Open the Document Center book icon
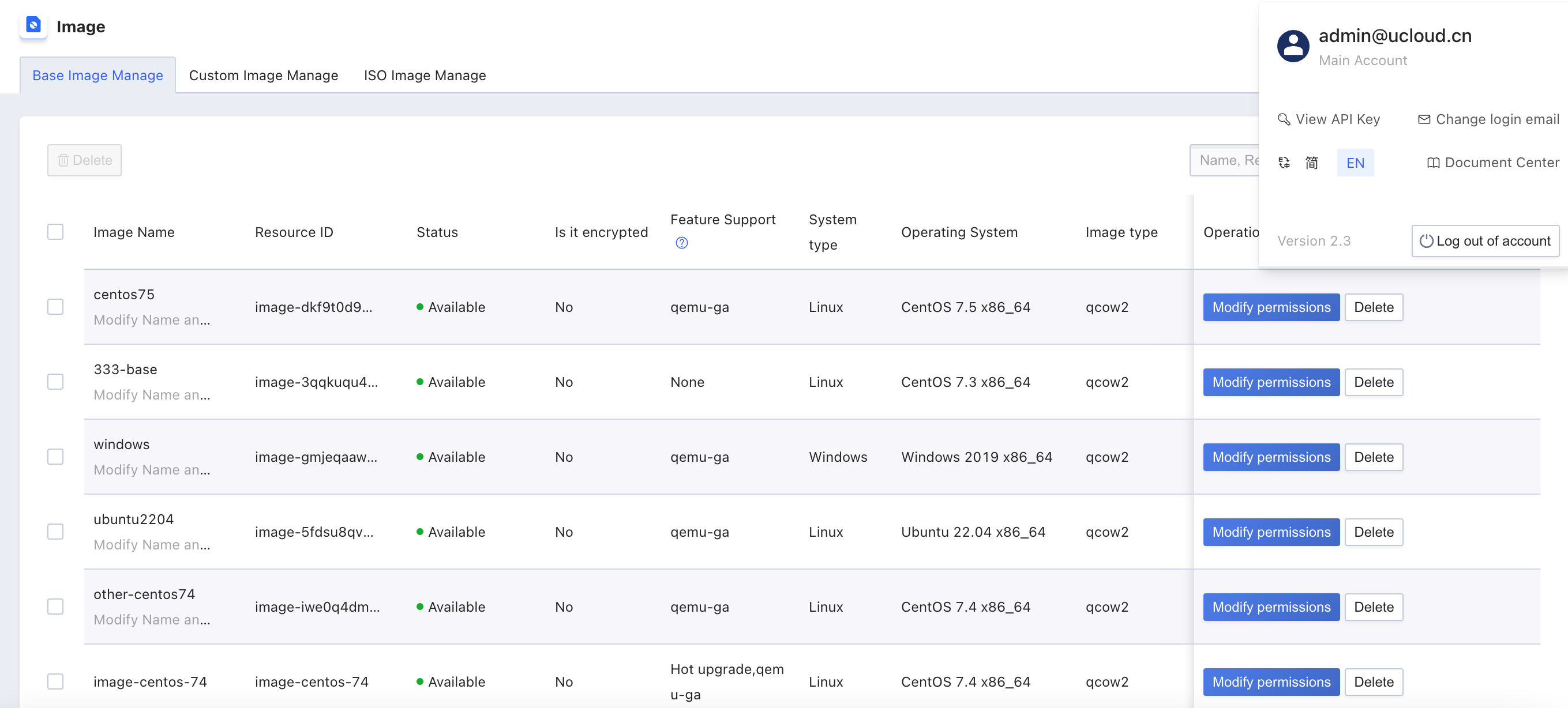This screenshot has width=1568, height=708. click(1432, 163)
